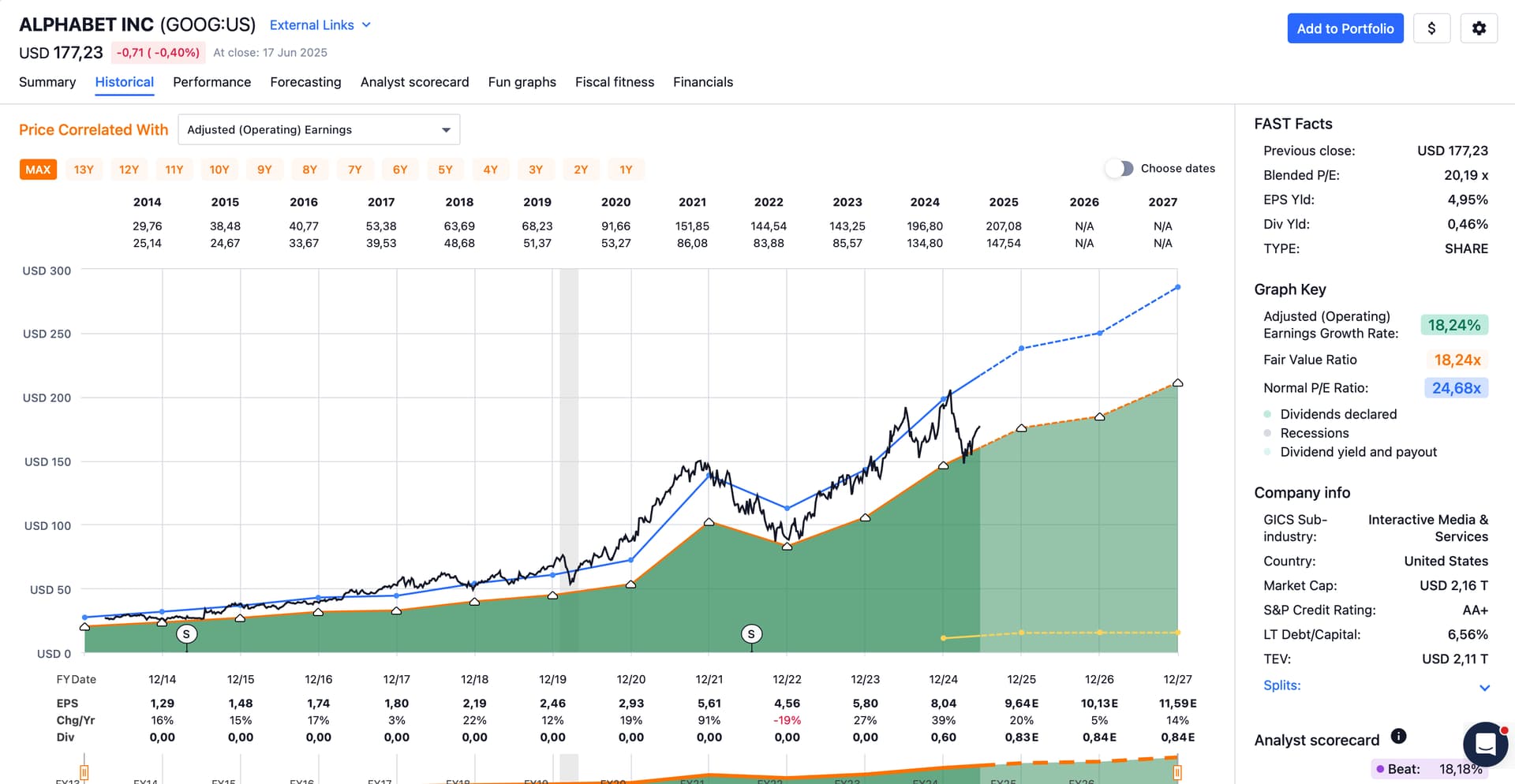Click the Add to Portfolio button
This screenshot has width=1515, height=784.
(x=1345, y=28)
